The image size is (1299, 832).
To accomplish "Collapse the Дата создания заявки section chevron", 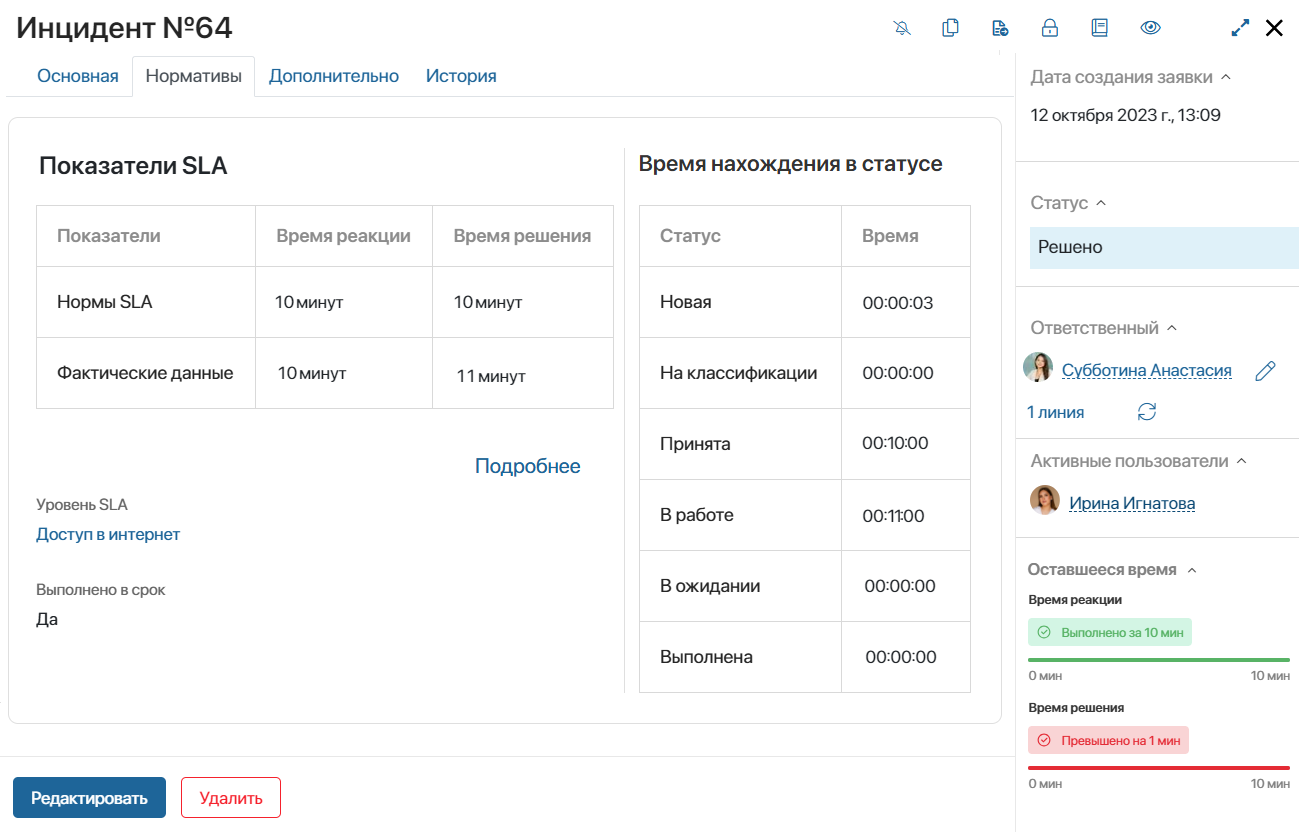I will click(1226, 77).
